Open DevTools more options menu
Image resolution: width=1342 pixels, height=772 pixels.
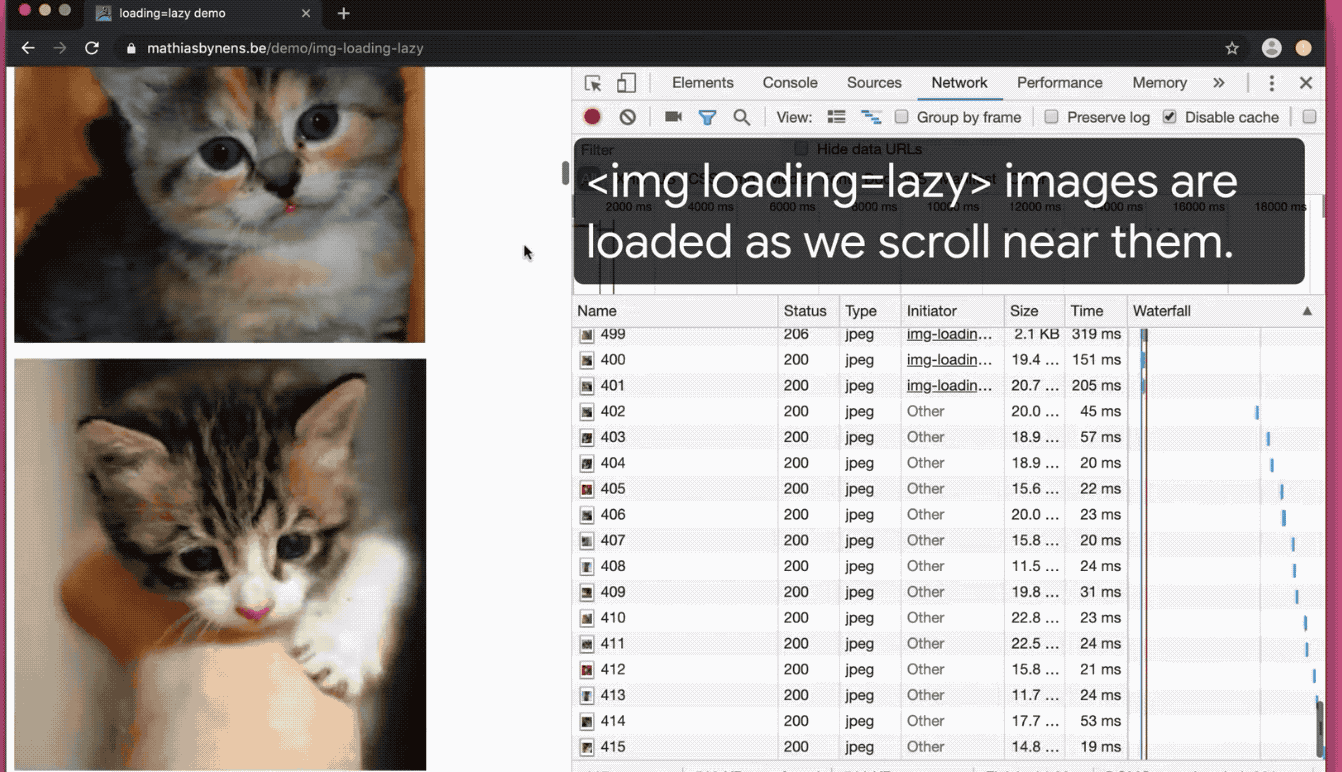click(x=1271, y=83)
